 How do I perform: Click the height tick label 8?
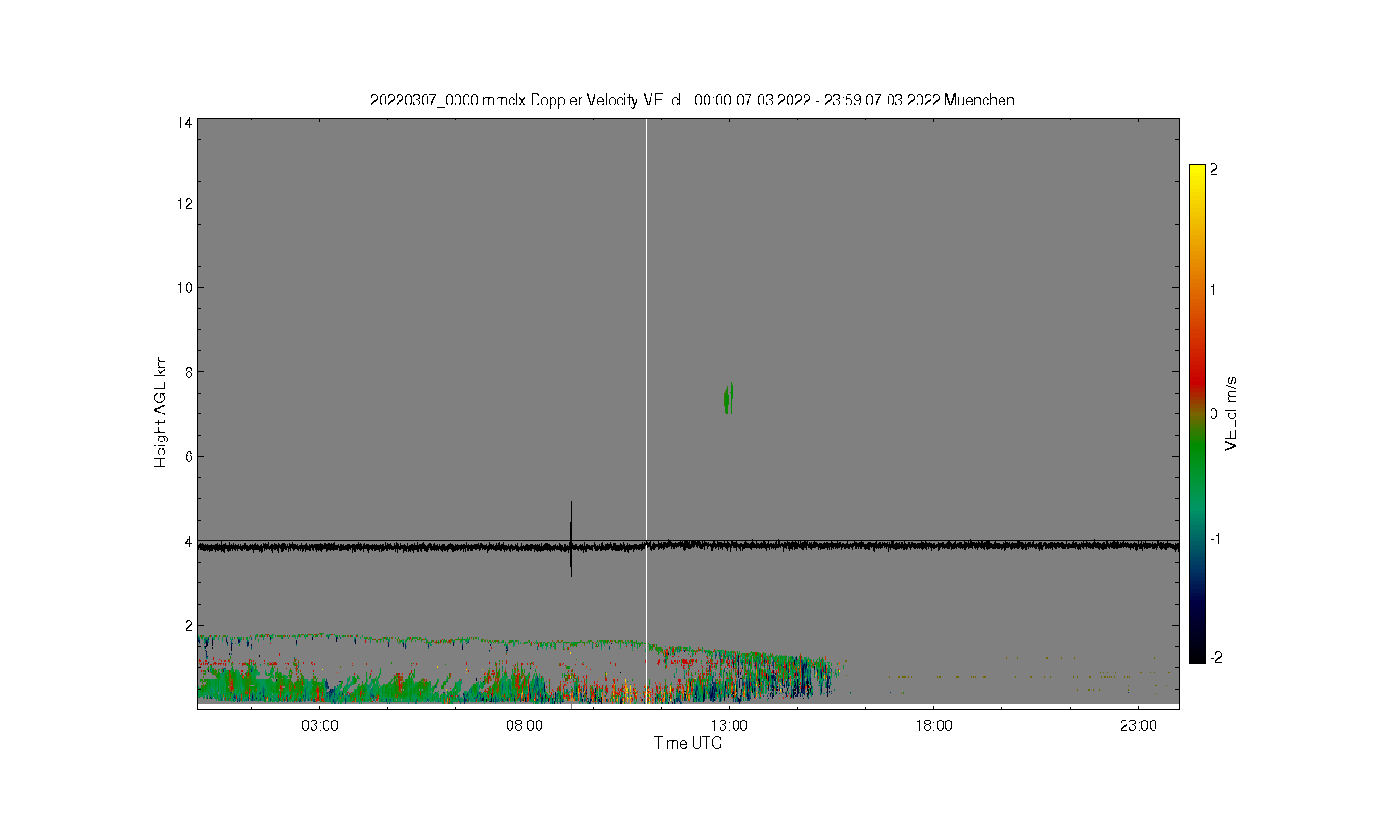pyautogui.click(x=189, y=372)
